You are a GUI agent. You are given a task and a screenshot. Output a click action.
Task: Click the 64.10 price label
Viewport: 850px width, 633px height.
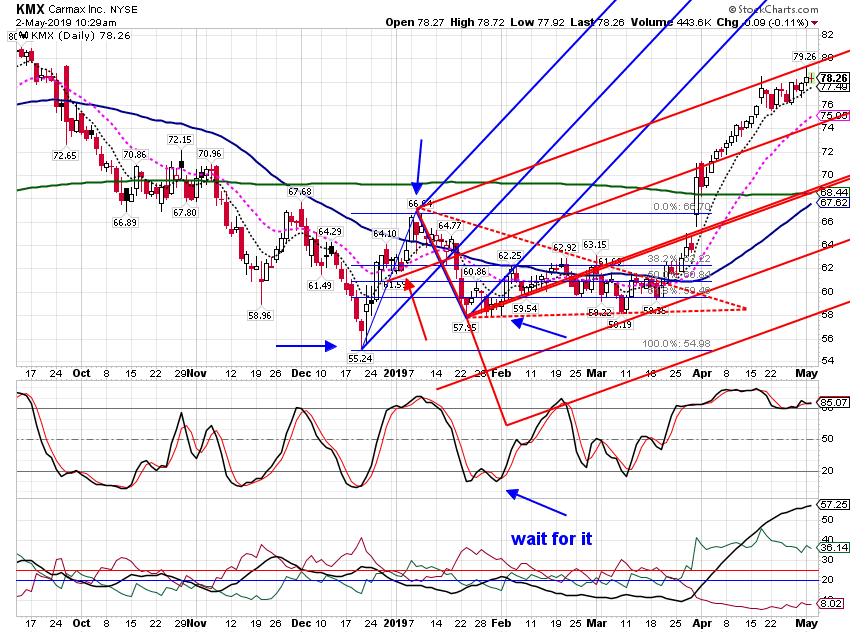coord(385,234)
